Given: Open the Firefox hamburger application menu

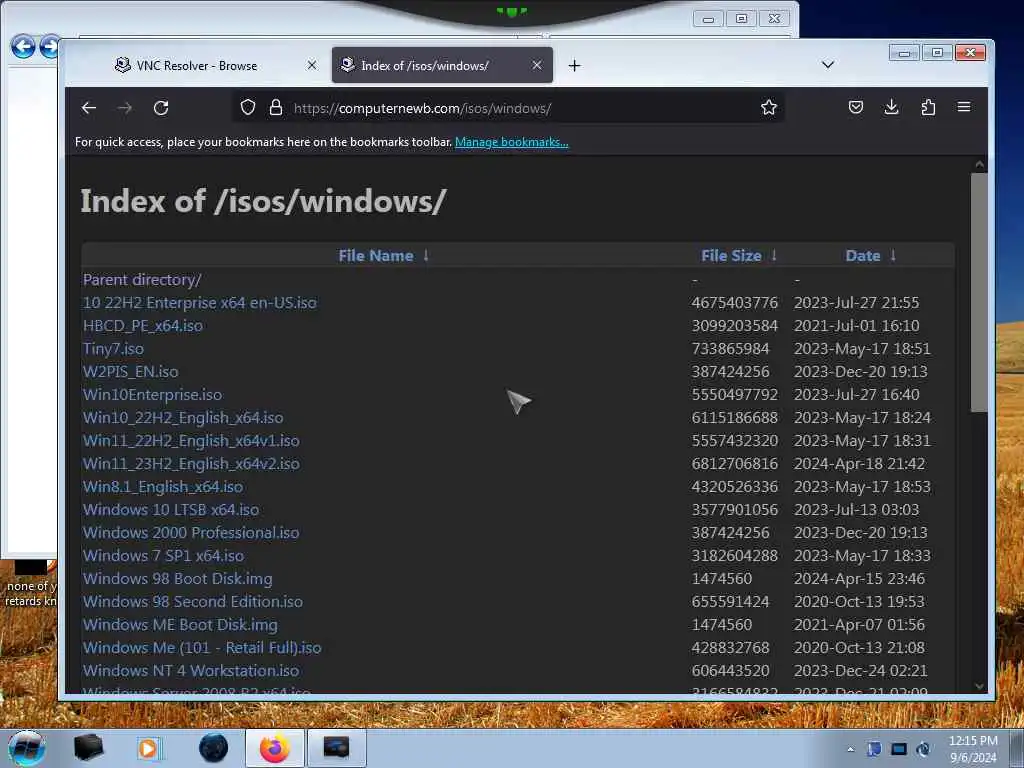Looking at the screenshot, I should click(x=964, y=106).
